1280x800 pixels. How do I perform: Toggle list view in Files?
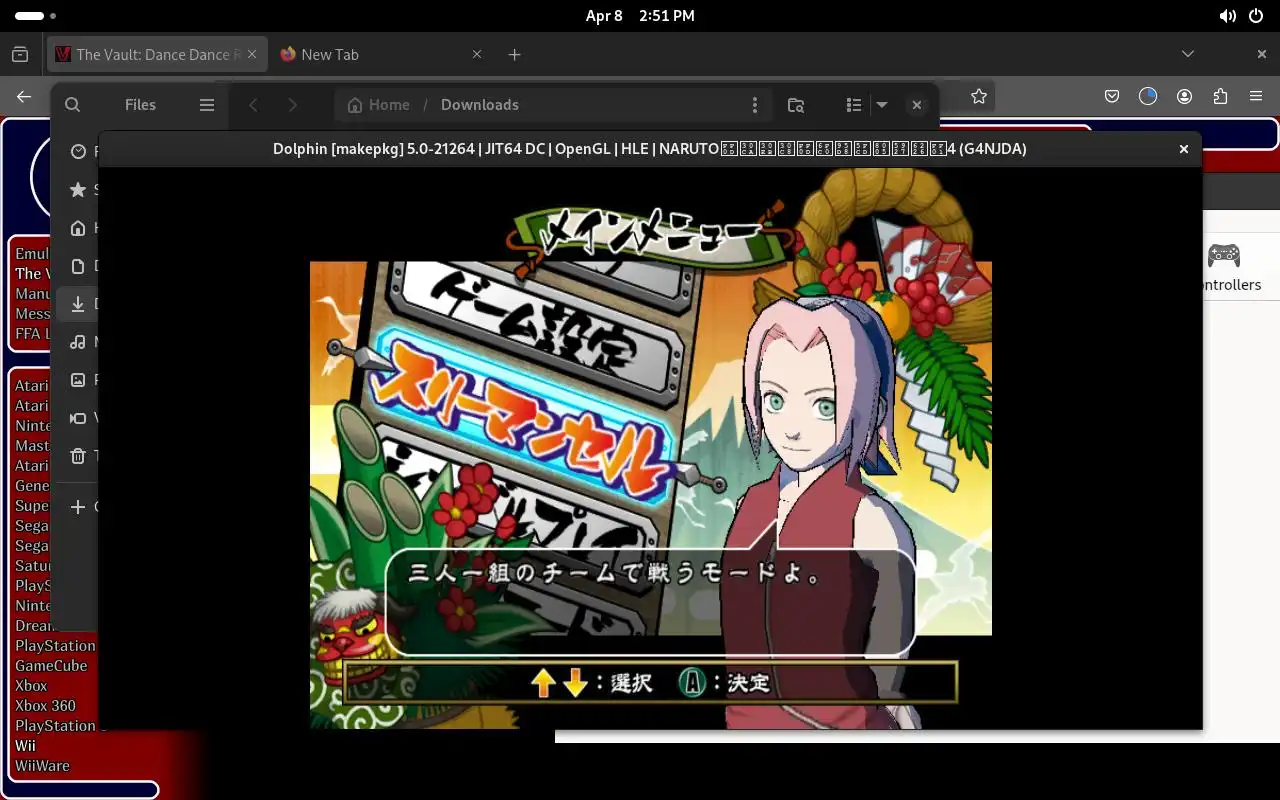853,105
